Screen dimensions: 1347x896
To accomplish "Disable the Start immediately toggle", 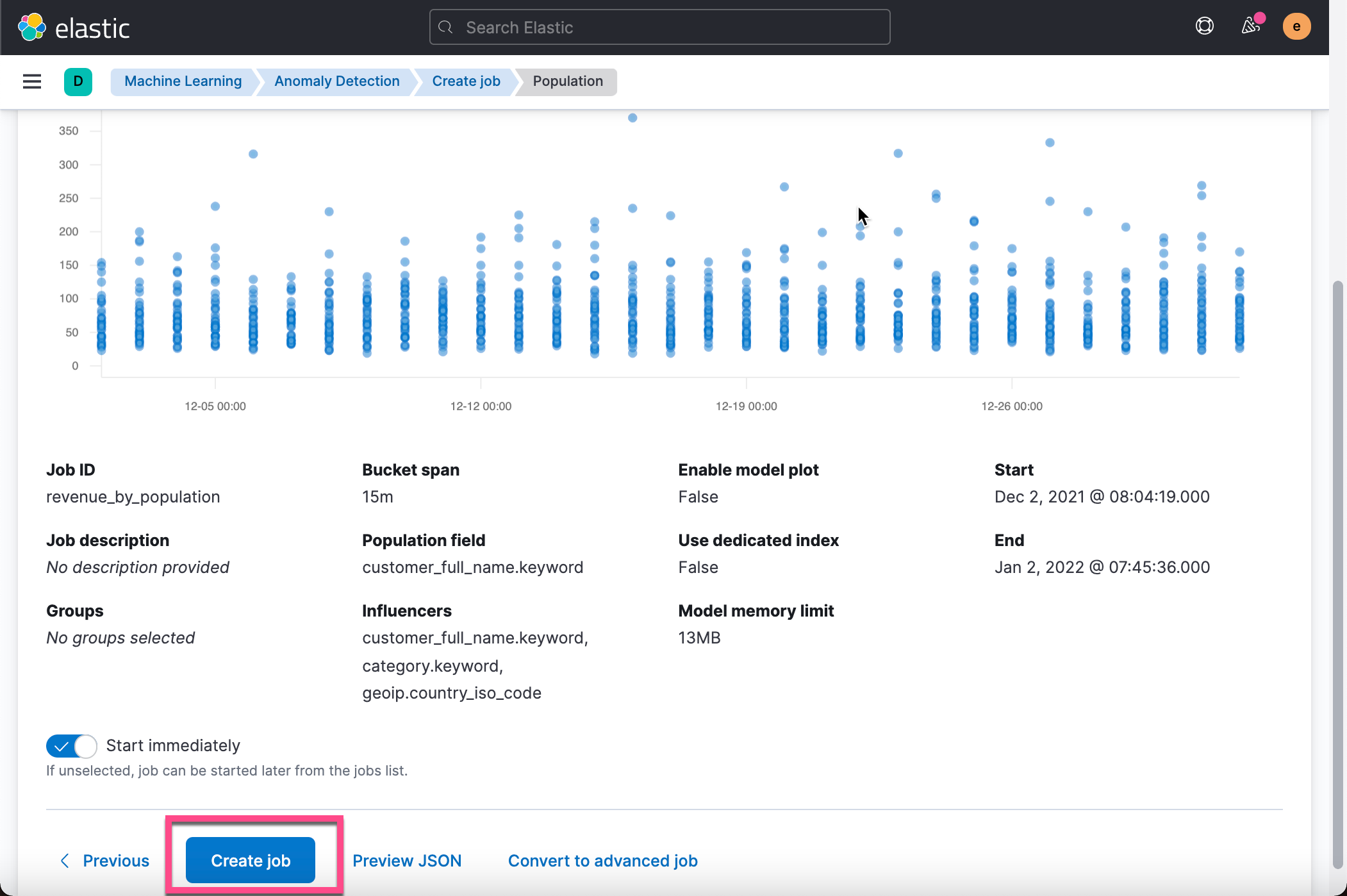I will (x=71, y=745).
